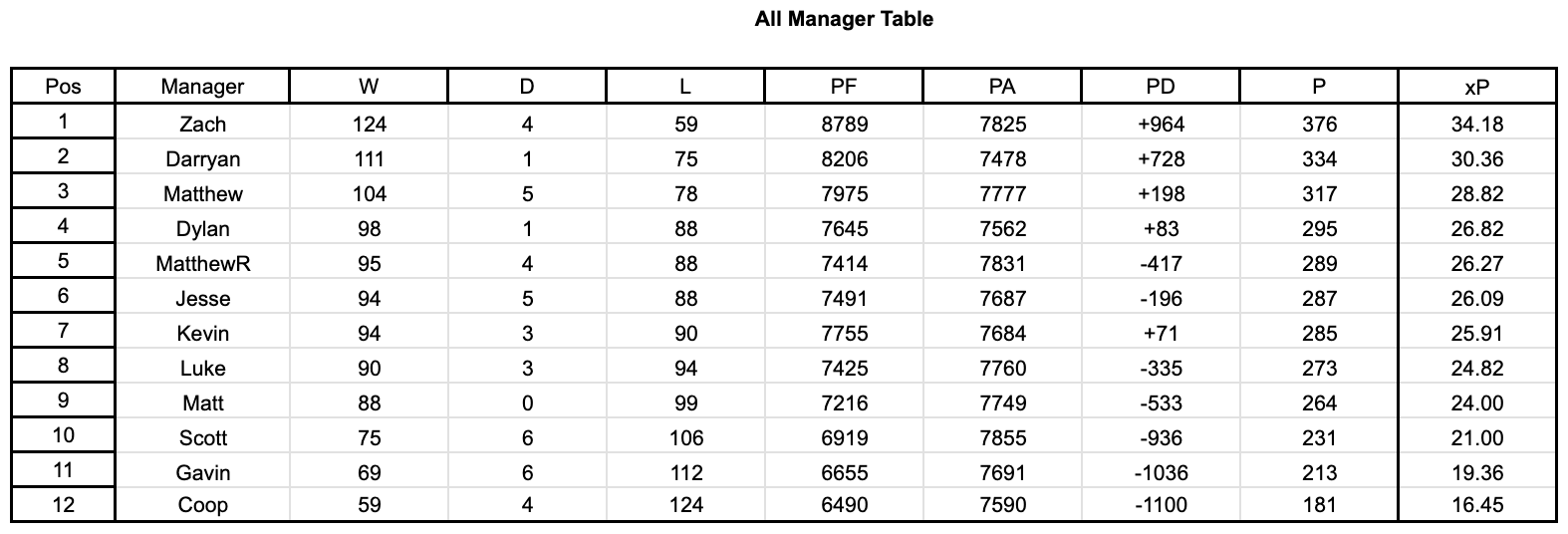The image size is (1568, 534).
Task: Select Kevin's 7755 PF cell
Action: tap(844, 334)
